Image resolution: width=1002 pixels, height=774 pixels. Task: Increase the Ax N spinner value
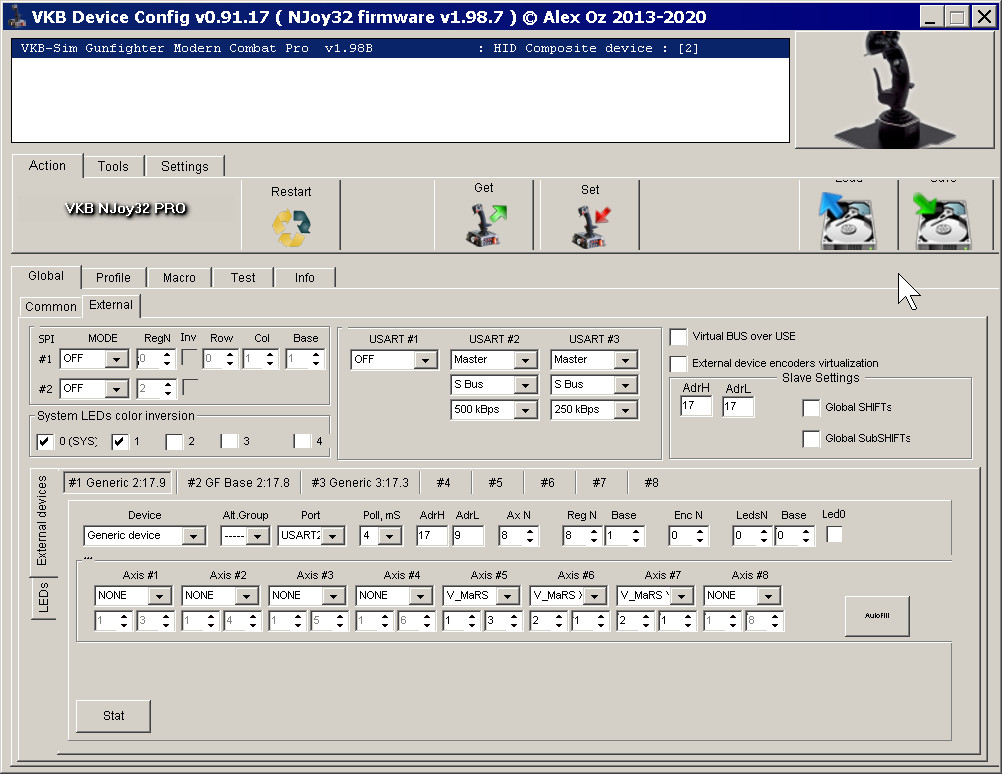529,531
